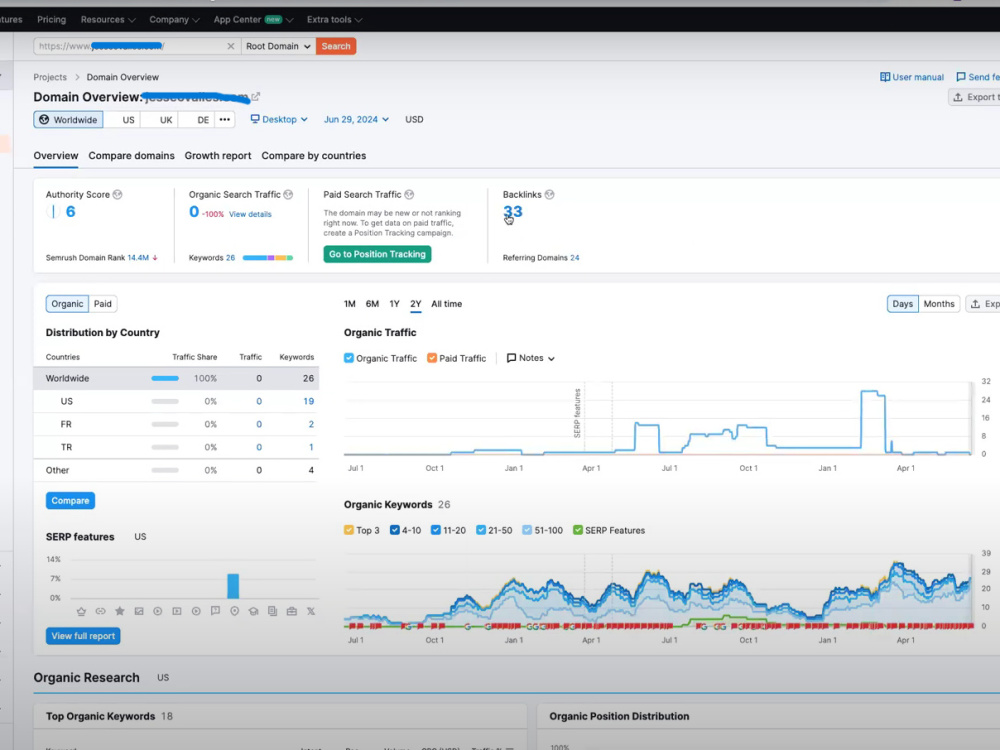Click globe info icon next to Organic Search Traffic
The width and height of the screenshot is (1000, 750).
[x=288, y=195]
